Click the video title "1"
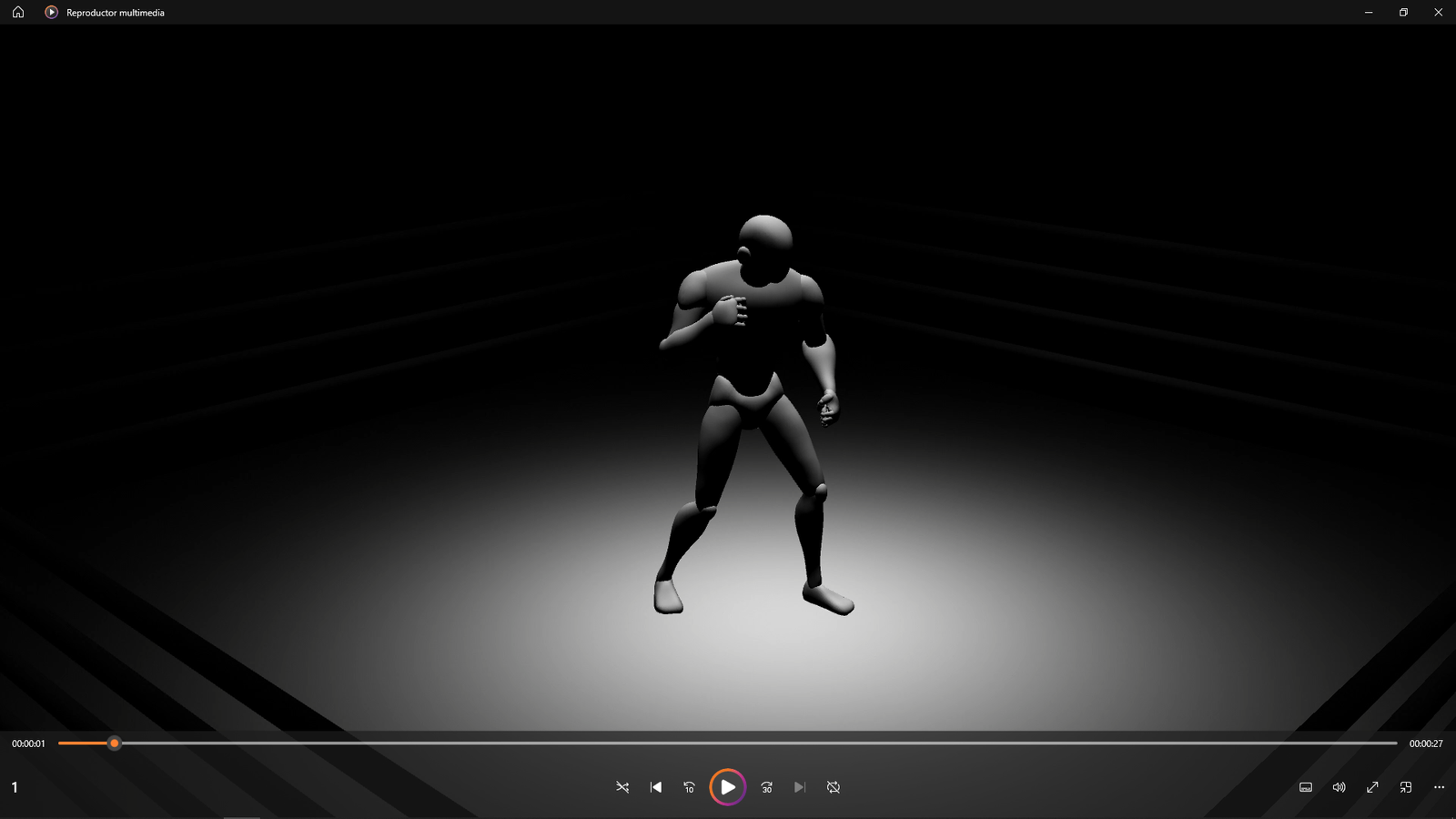Image resolution: width=1456 pixels, height=819 pixels. 15,787
